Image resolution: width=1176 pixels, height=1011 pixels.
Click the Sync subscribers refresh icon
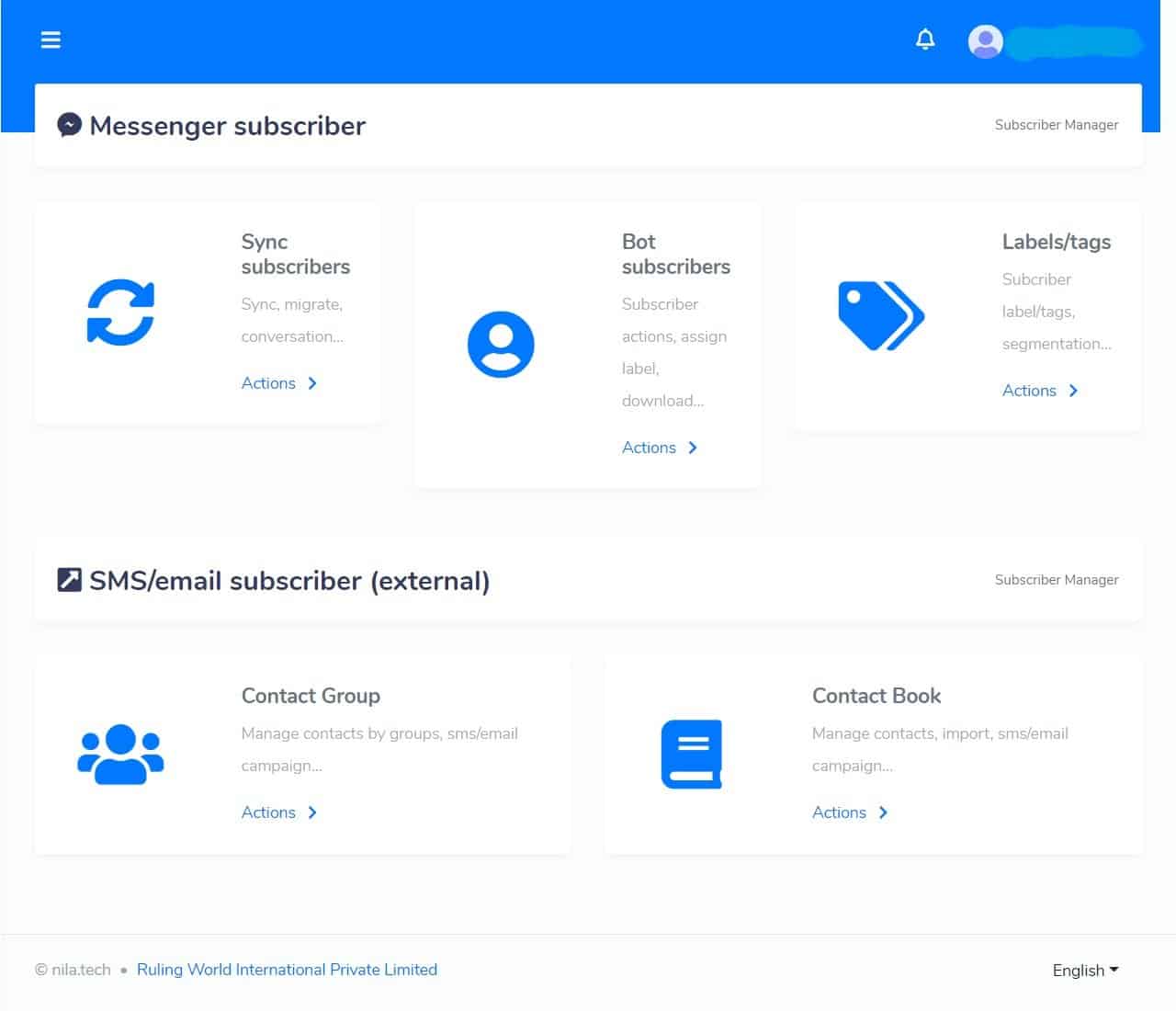pos(120,312)
